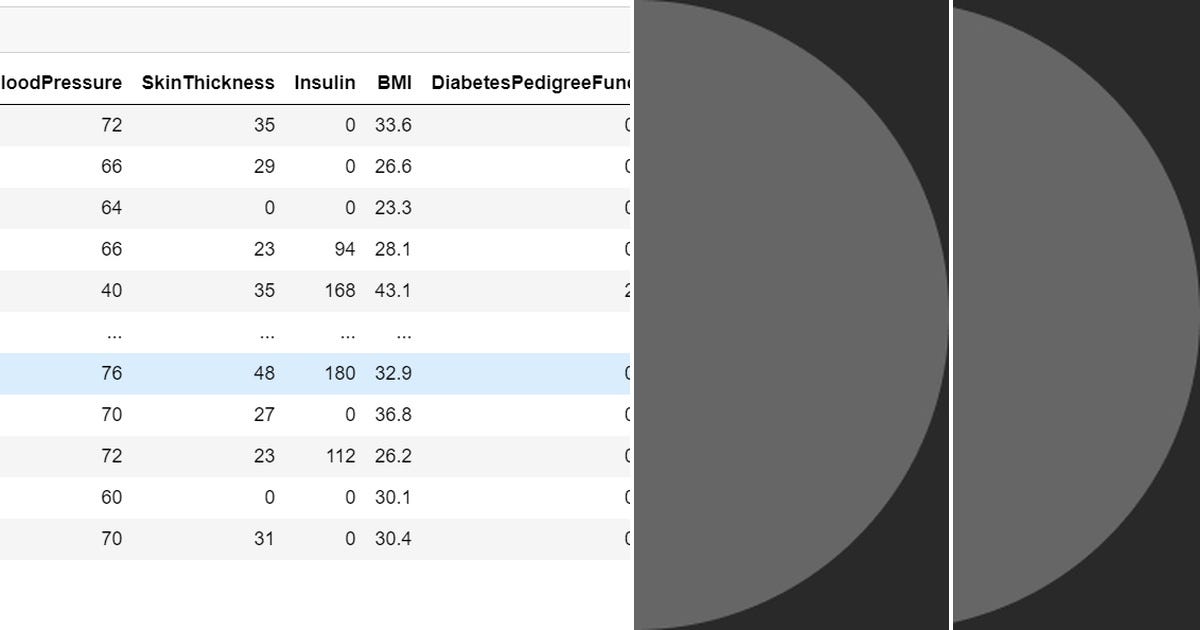Viewport: 1200px width, 630px height.
Task: Select the SkinThickness cell with value 31
Action: point(264,538)
